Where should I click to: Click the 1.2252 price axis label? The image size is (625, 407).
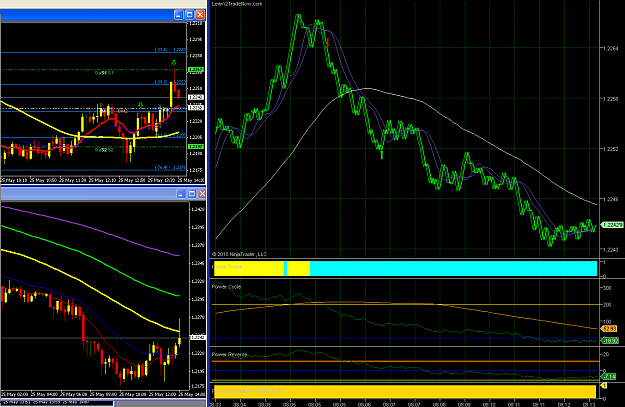click(x=610, y=149)
